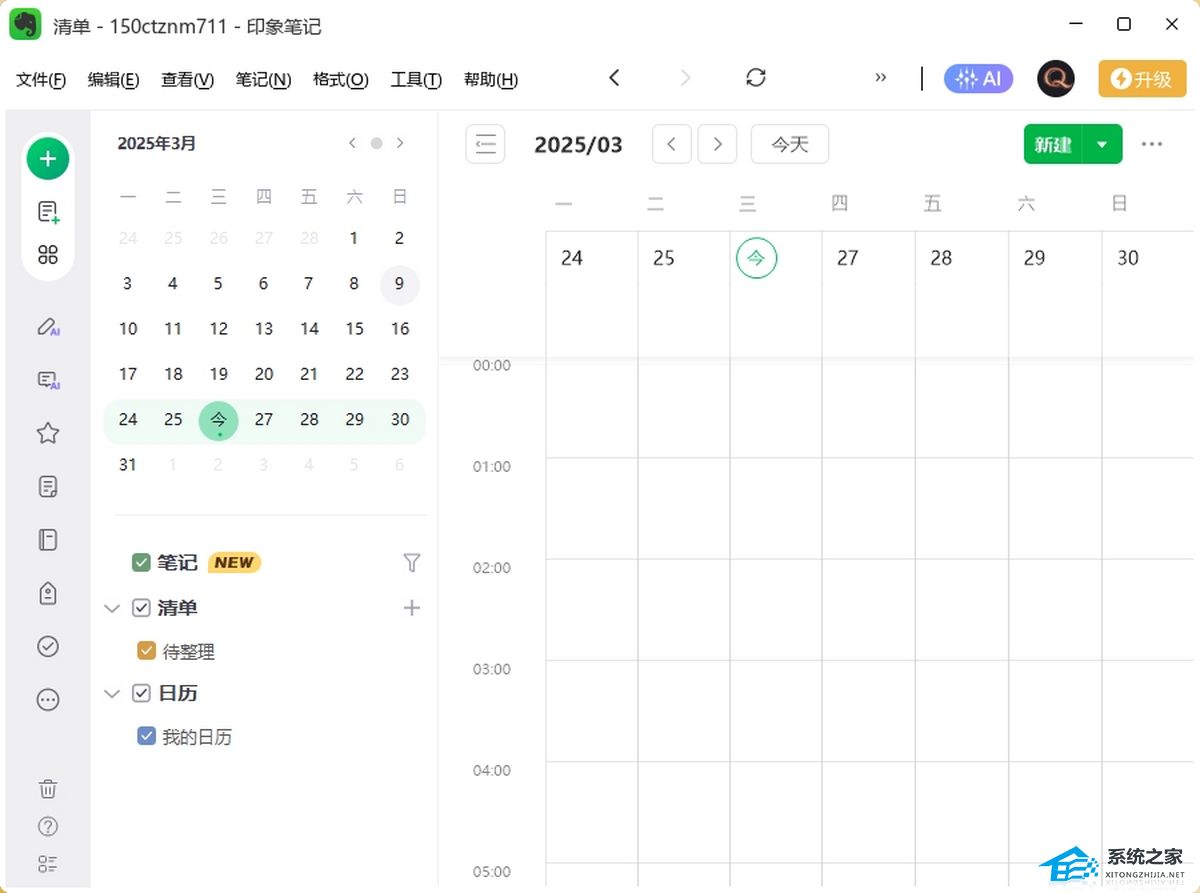Image resolution: width=1200 pixels, height=893 pixels.
Task: Click the 待整理 list label
Action: tap(189, 652)
